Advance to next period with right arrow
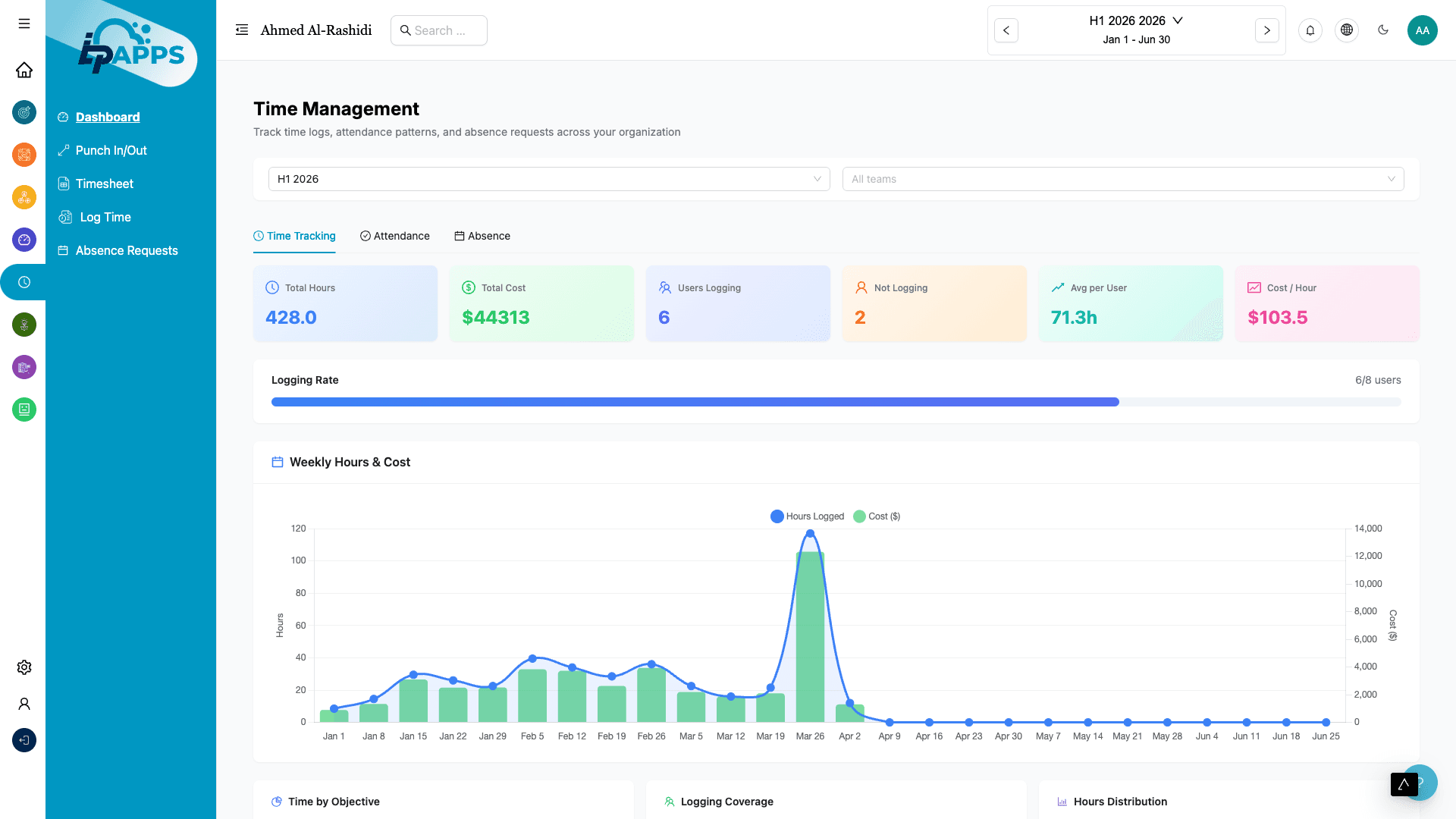This screenshot has height=819, width=1456. (x=1267, y=30)
